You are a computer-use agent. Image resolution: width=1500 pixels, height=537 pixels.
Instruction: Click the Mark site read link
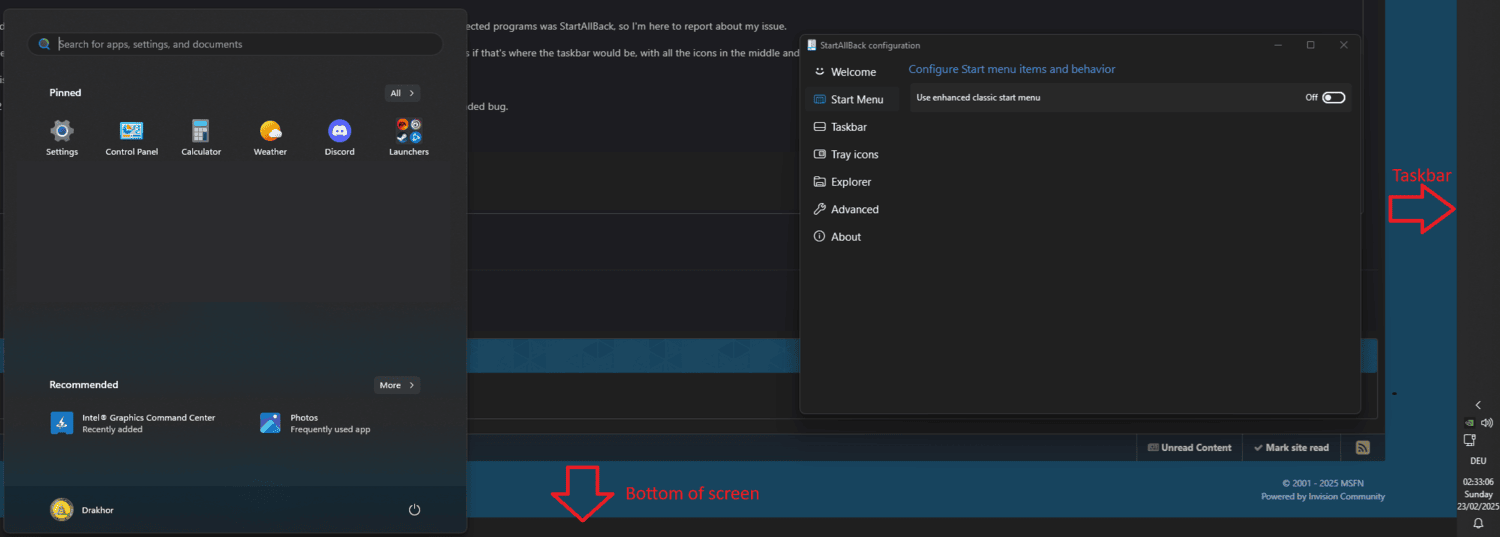coord(1291,447)
